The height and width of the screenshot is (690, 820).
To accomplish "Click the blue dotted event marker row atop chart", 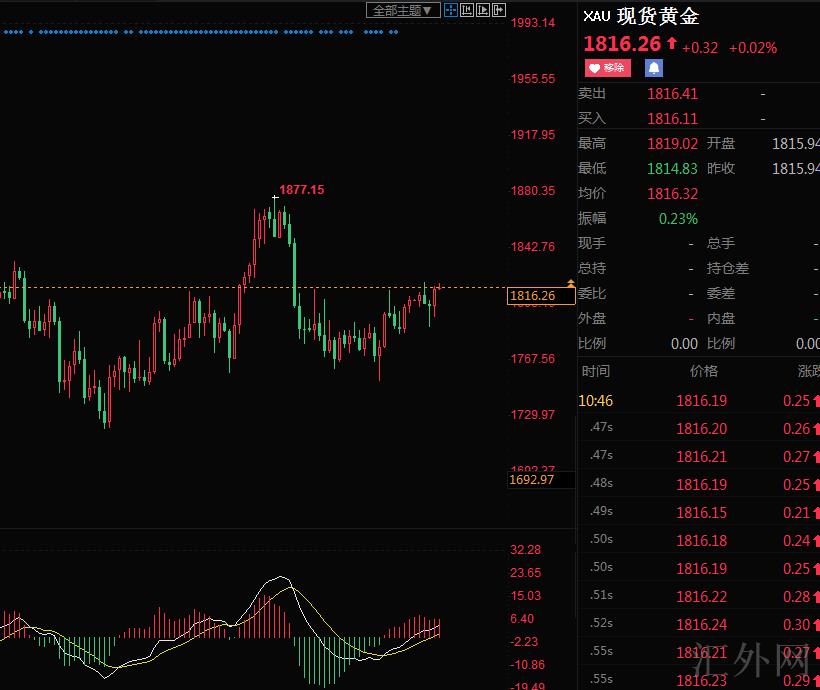I will coord(200,32).
